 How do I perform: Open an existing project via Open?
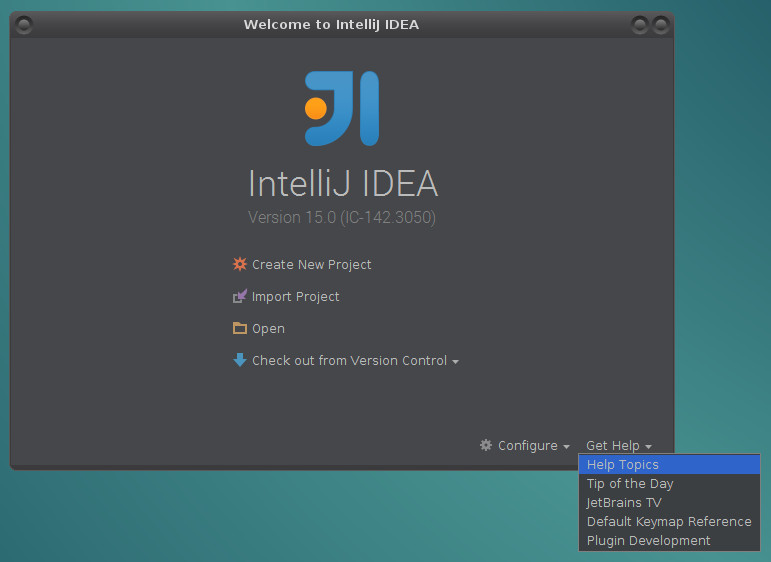coord(268,328)
